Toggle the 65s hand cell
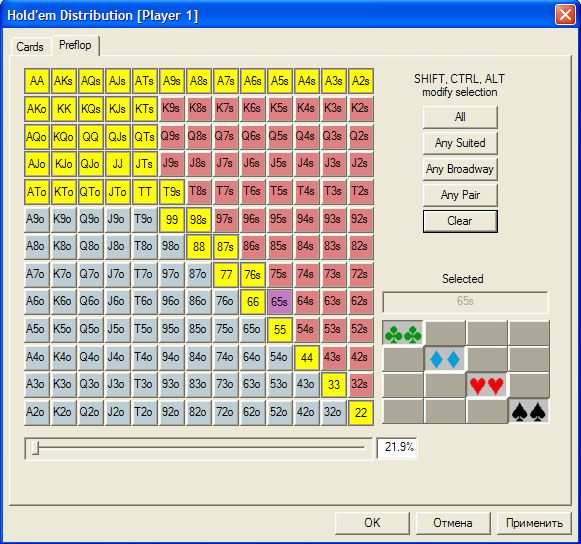Viewport: 581px width, 544px height. coord(279,302)
